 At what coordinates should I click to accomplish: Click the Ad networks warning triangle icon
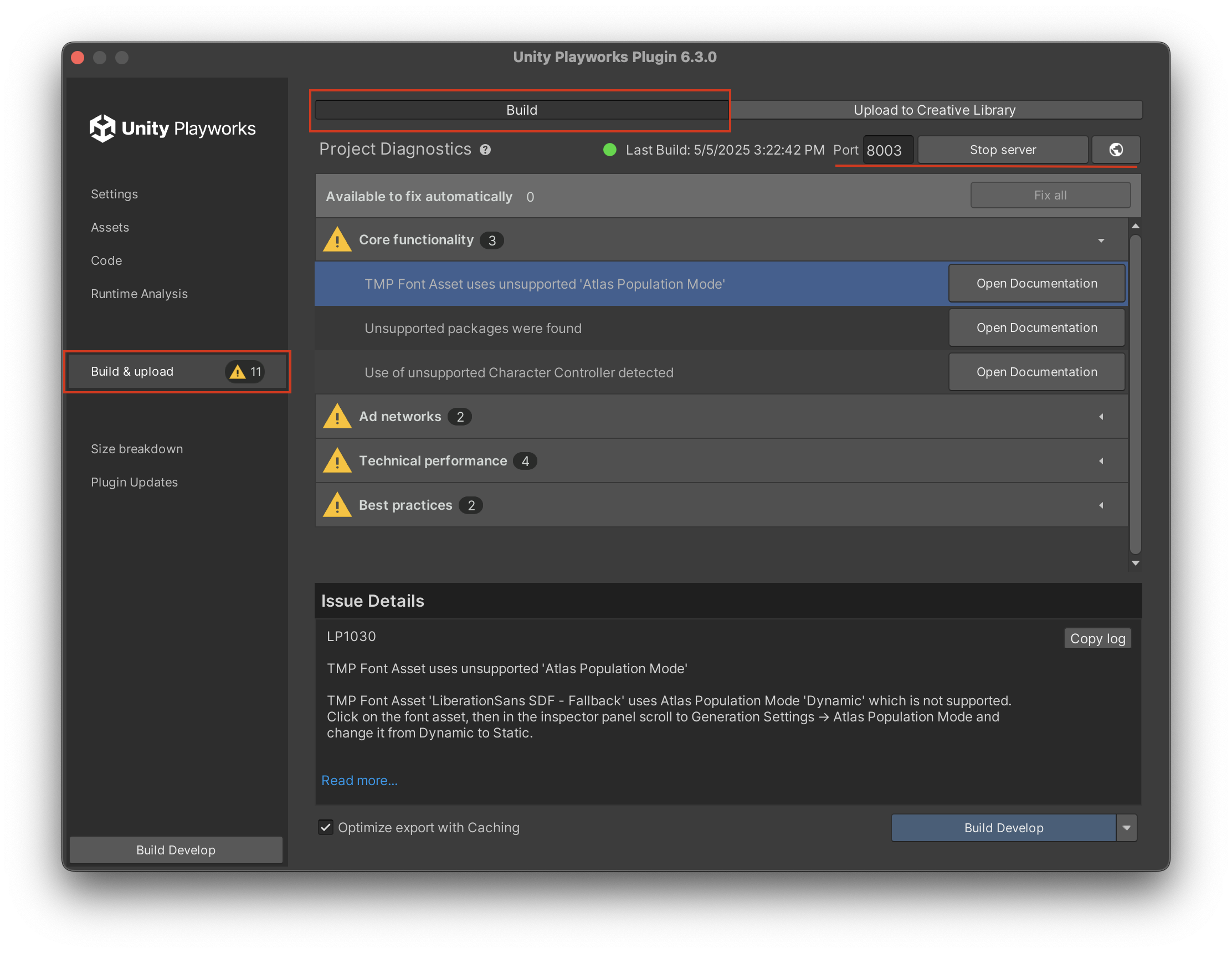coord(337,417)
